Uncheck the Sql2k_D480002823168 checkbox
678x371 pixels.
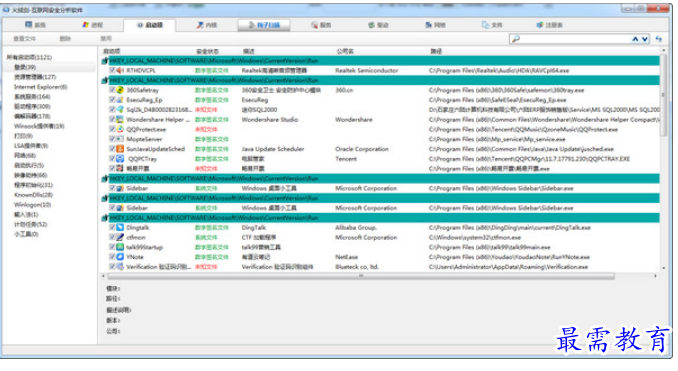coord(112,109)
